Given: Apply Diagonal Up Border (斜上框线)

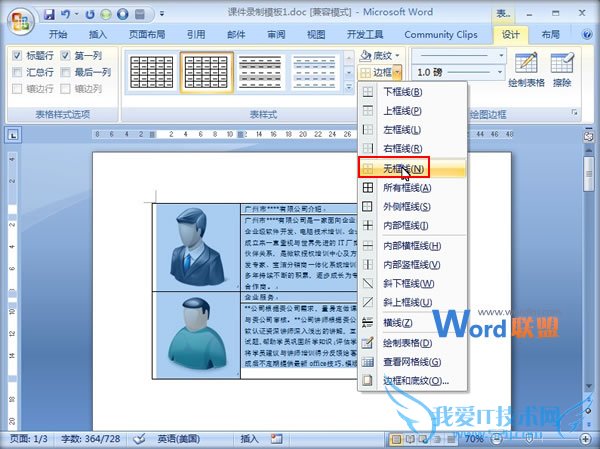Looking at the screenshot, I should 412,302.
